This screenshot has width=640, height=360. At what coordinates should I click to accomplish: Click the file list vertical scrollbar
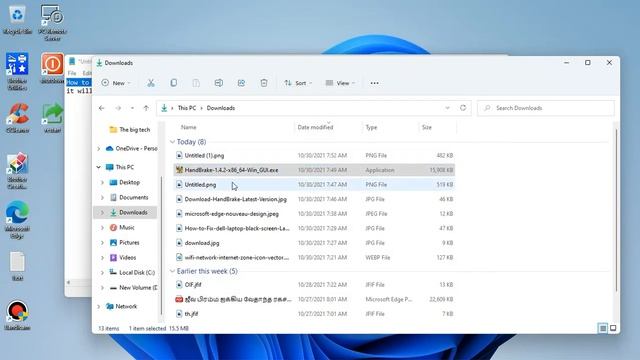(616, 211)
